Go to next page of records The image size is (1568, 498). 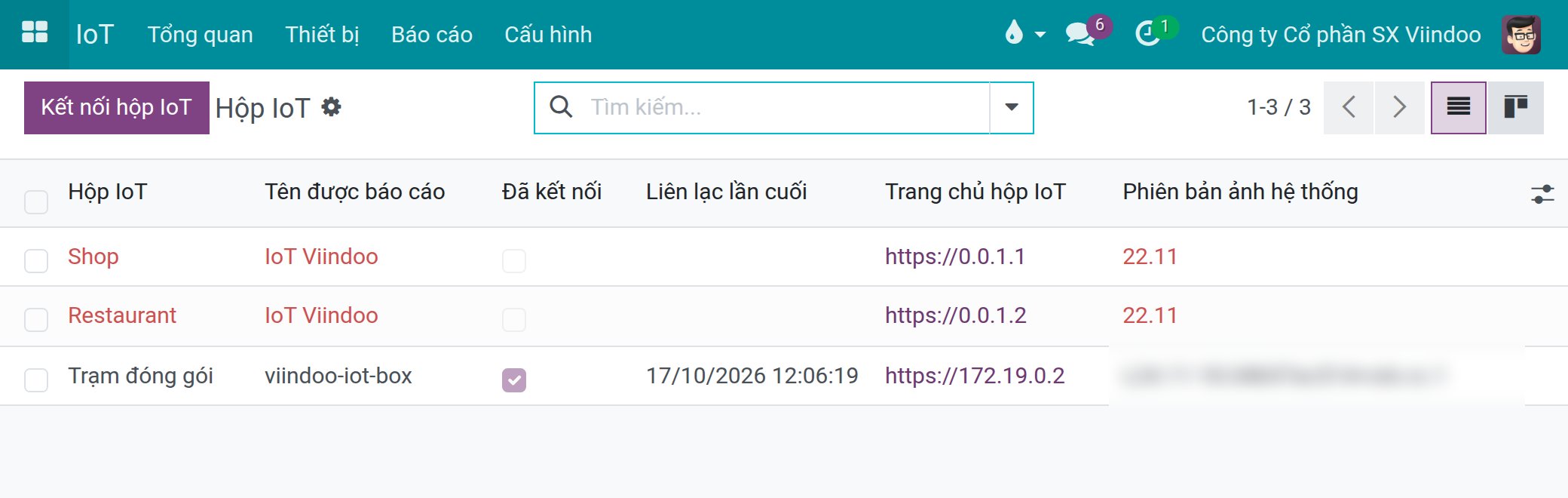point(1400,107)
